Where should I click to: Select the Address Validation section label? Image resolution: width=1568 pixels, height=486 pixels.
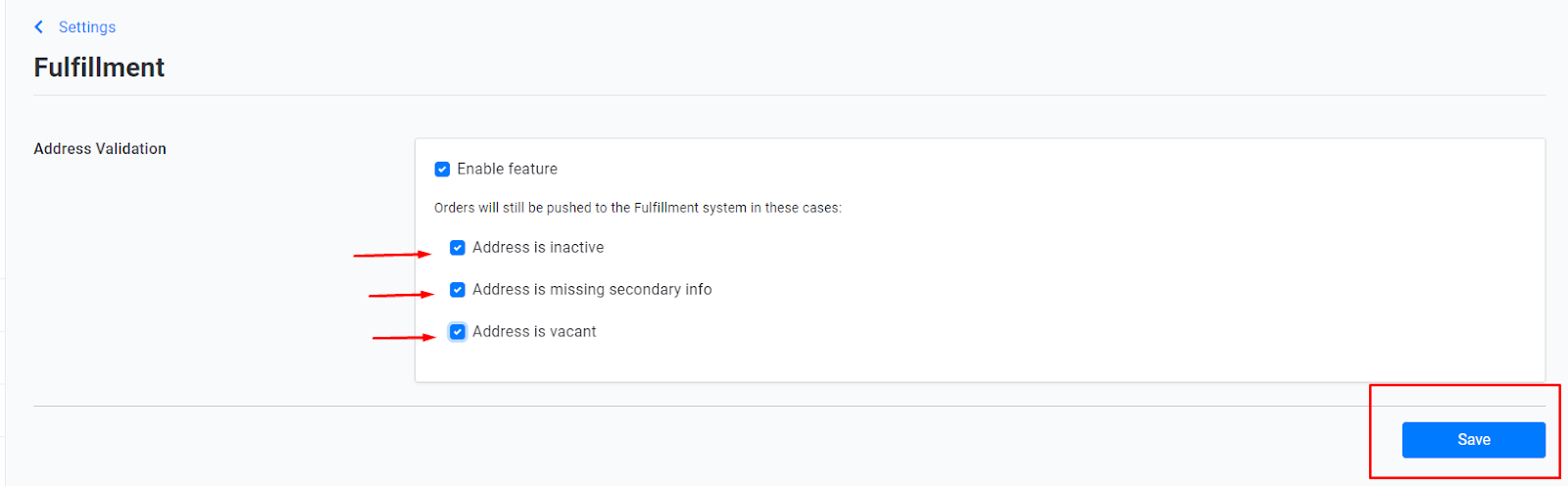pyautogui.click(x=100, y=149)
